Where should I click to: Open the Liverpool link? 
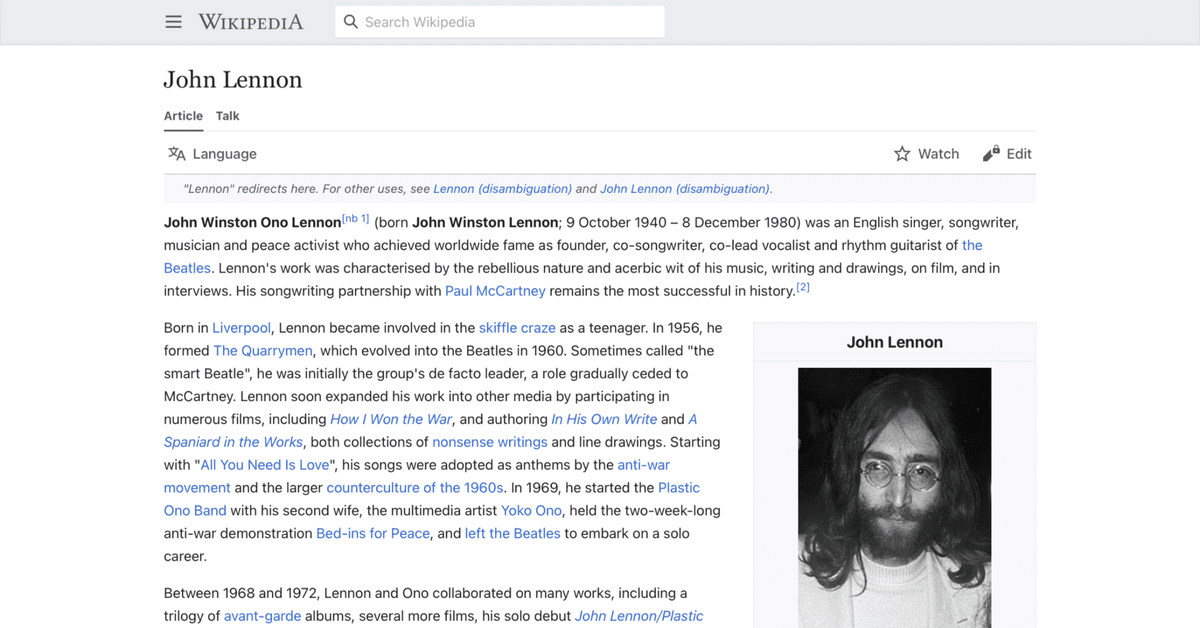[241, 328]
